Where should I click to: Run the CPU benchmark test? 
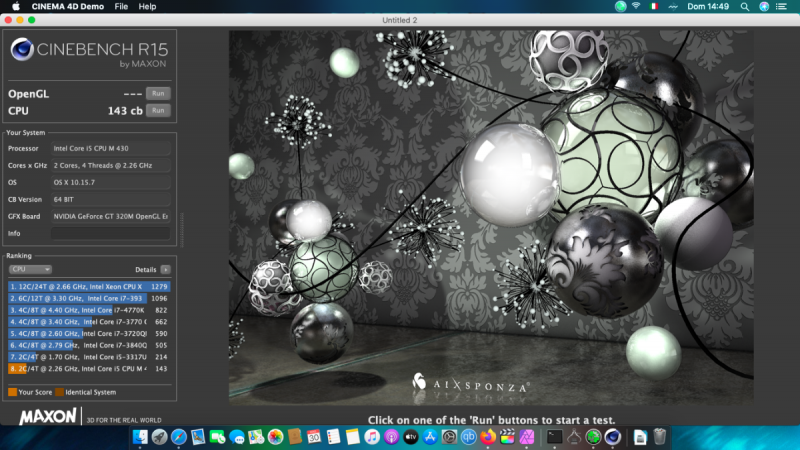point(157,110)
